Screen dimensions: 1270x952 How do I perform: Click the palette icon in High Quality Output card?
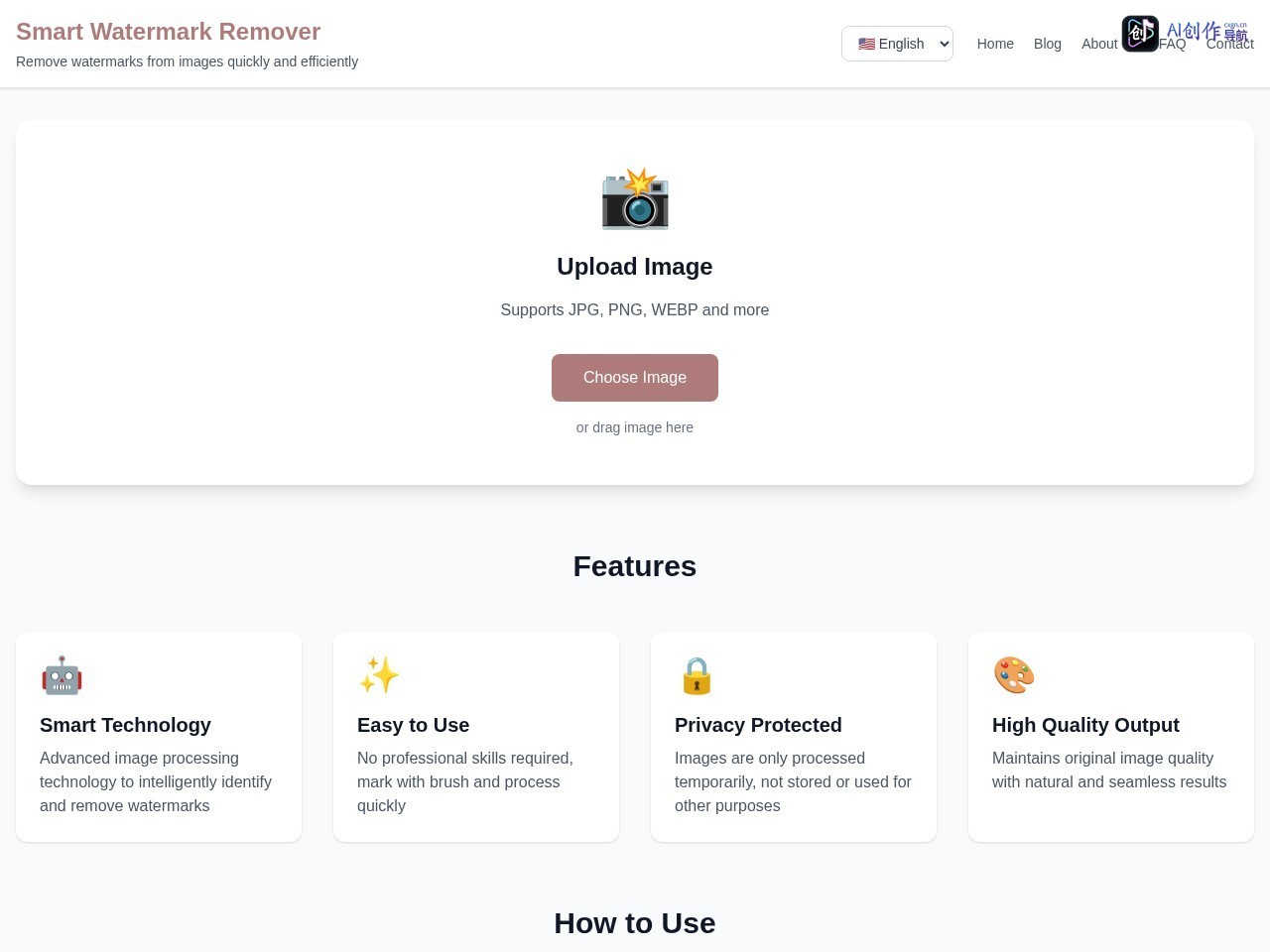click(x=1013, y=675)
